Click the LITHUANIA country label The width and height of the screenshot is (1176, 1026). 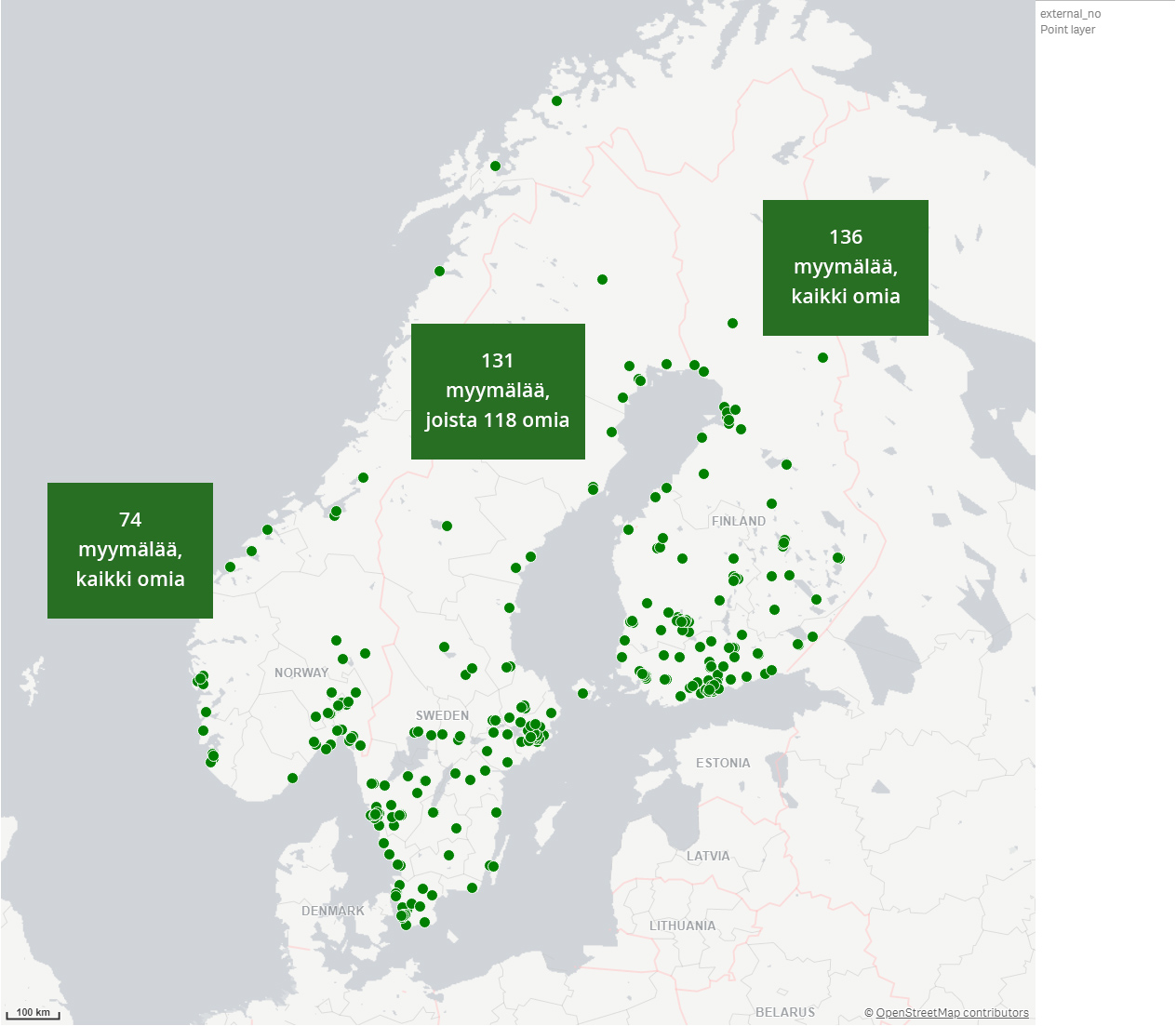[x=683, y=926]
